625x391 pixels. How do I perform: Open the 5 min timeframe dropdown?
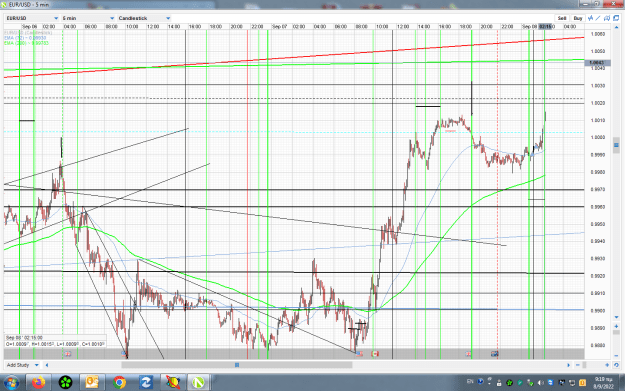point(88,18)
